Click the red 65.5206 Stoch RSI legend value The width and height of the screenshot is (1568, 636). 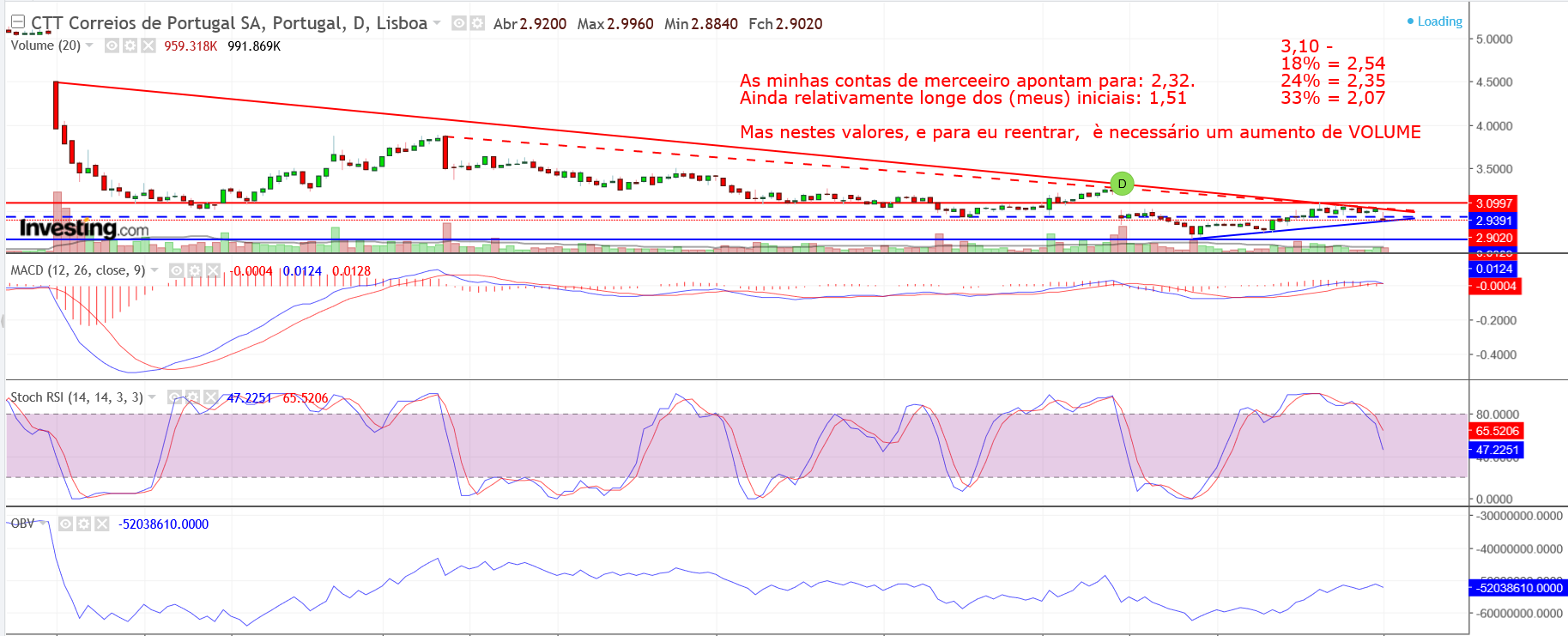306,398
